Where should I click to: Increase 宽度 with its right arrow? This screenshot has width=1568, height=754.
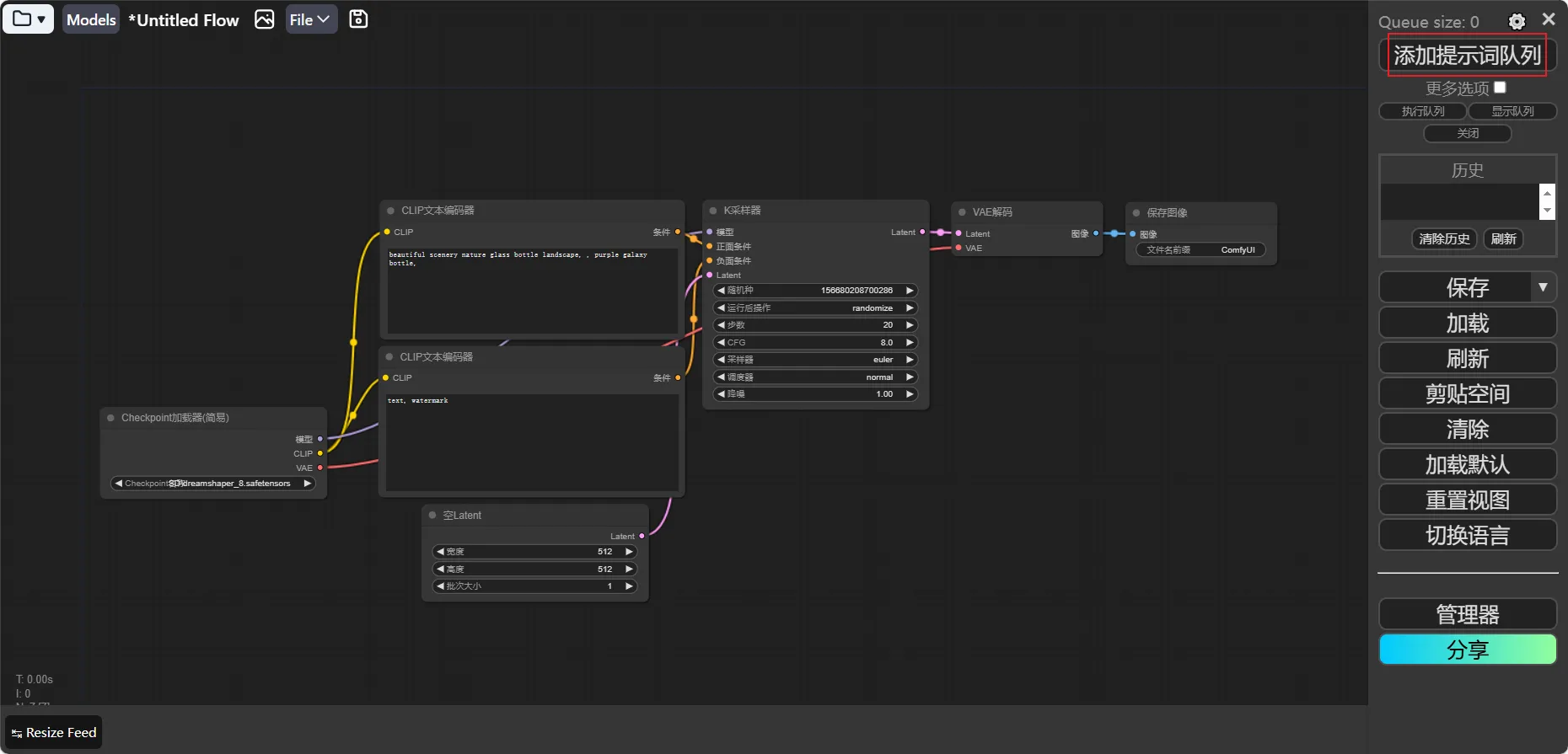point(629,552)
